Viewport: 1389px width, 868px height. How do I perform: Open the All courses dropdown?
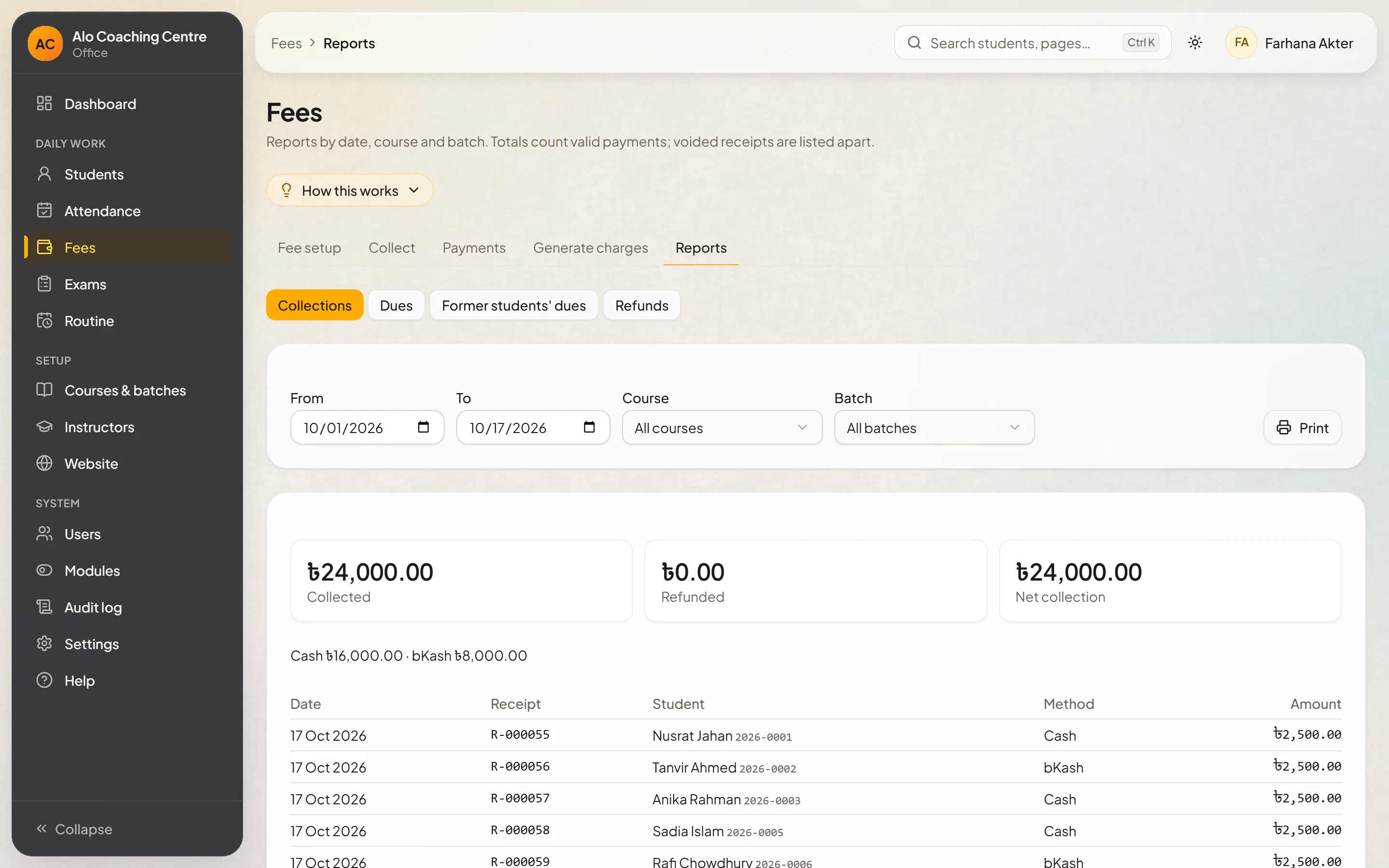point(722,427)
